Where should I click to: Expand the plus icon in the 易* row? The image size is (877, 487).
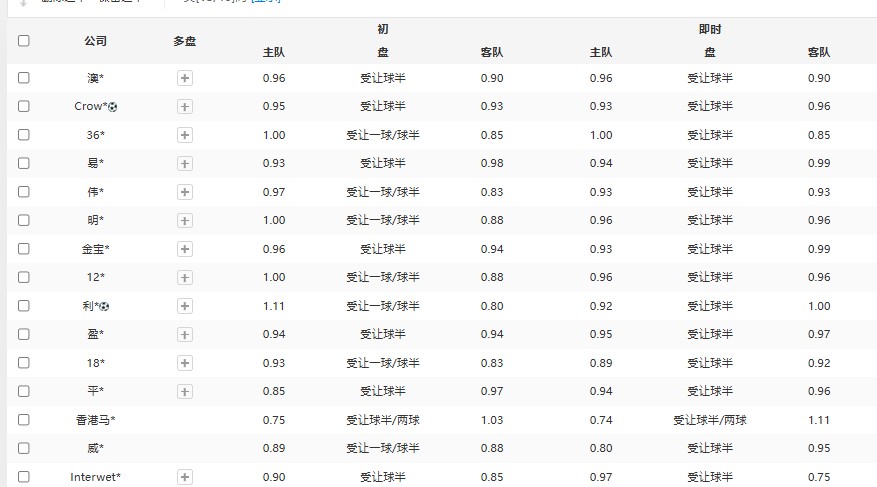185,163
